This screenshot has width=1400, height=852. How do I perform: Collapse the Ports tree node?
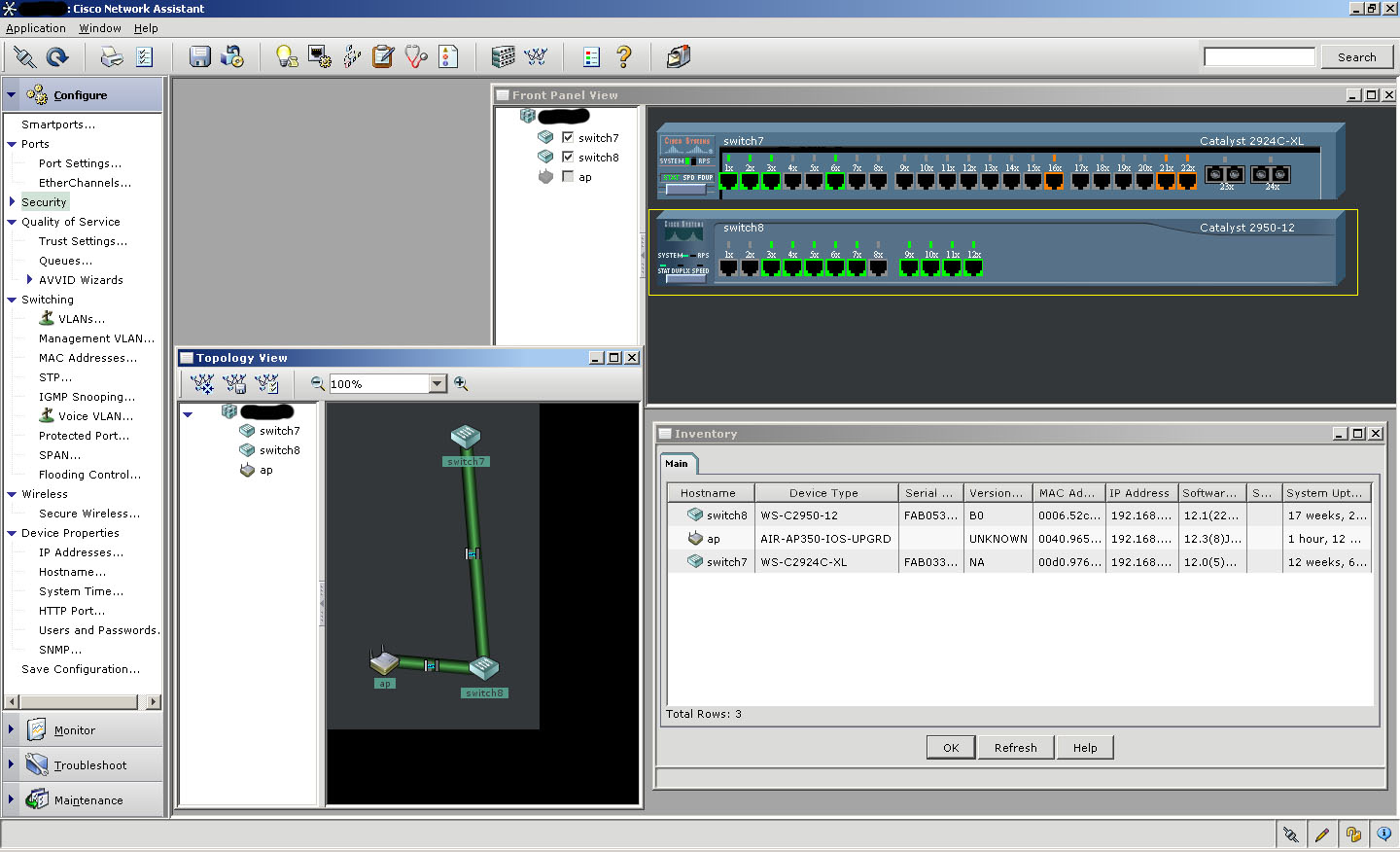point(12,144)
